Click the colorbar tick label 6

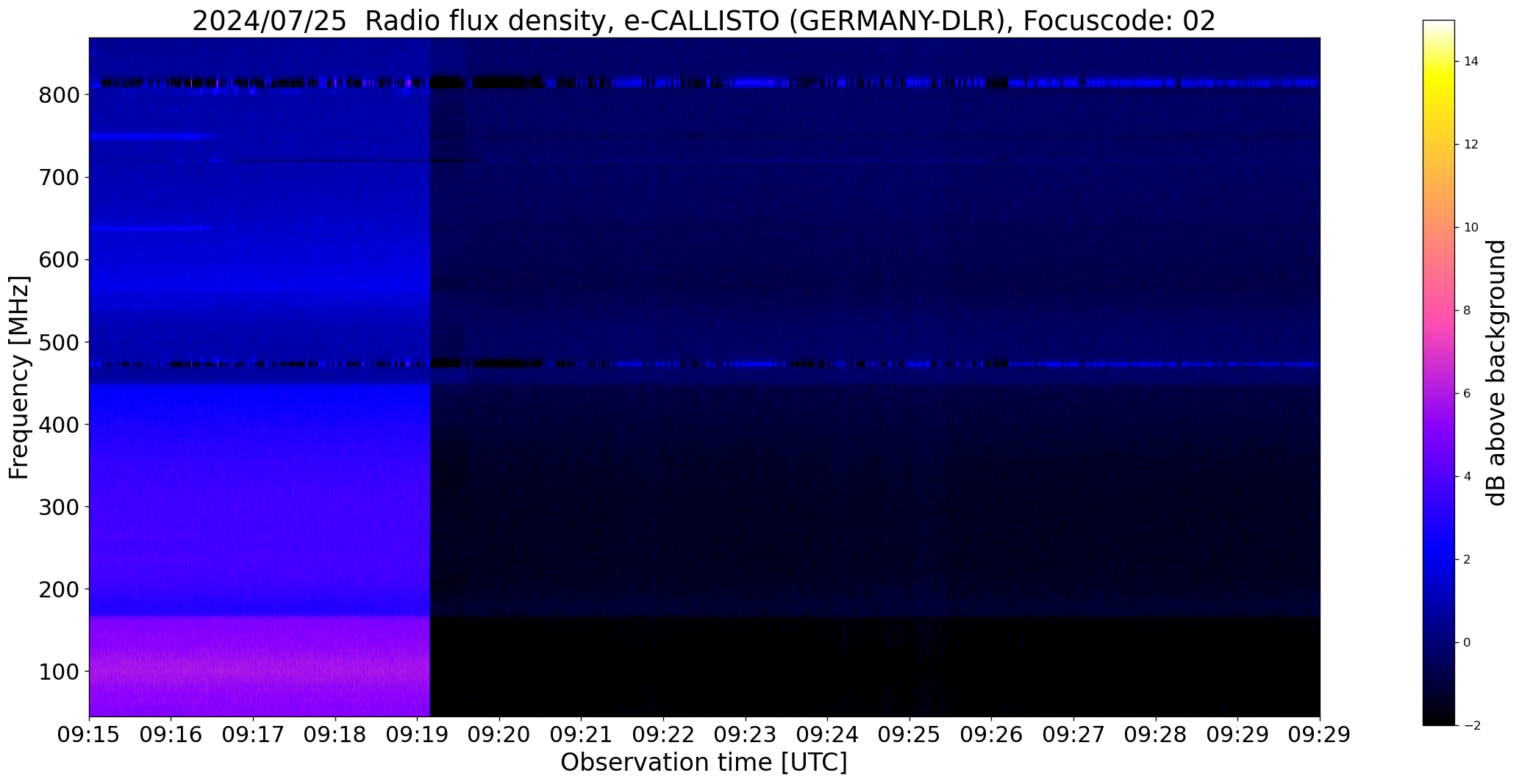1467,394
